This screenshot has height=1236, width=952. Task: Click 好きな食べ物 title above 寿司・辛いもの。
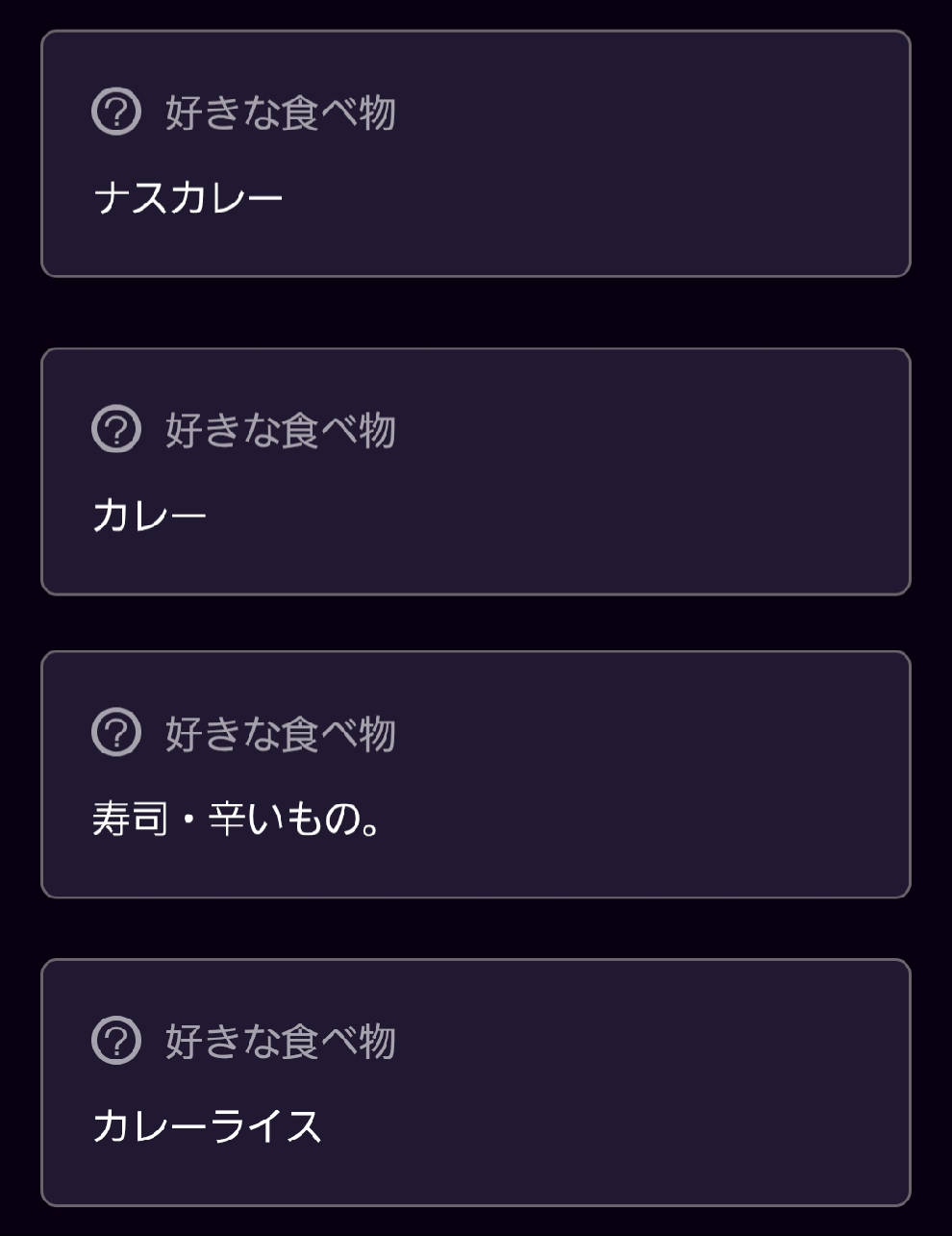tap(280, 734)
